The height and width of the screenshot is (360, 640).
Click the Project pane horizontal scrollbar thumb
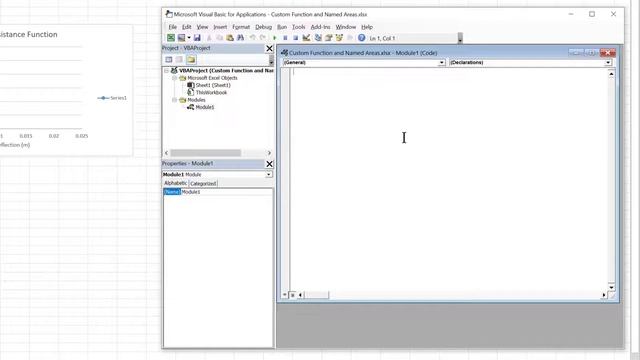click(x=205, y=153)
